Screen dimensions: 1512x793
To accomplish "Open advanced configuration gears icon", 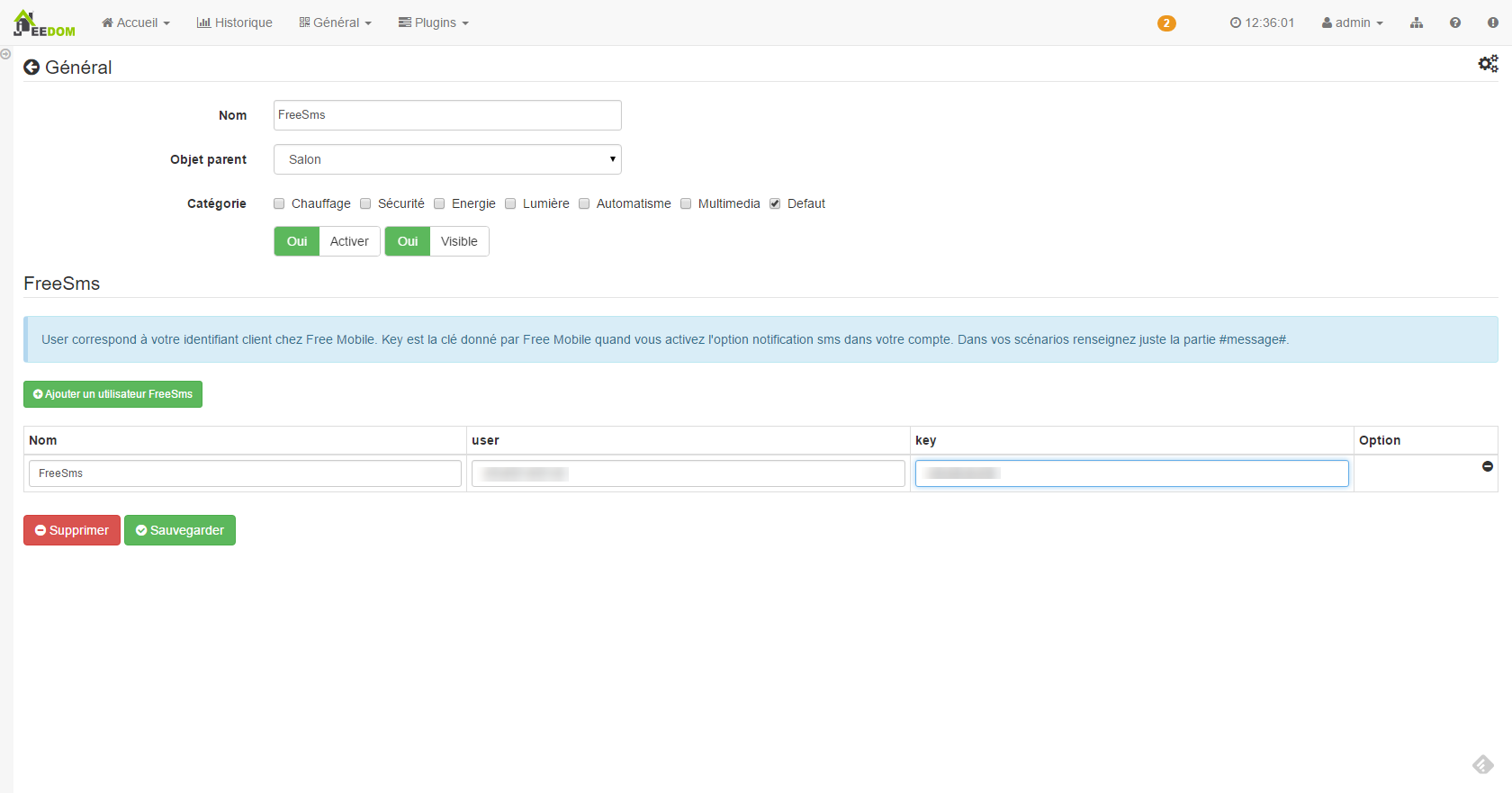I will (x=1489, y=63).
